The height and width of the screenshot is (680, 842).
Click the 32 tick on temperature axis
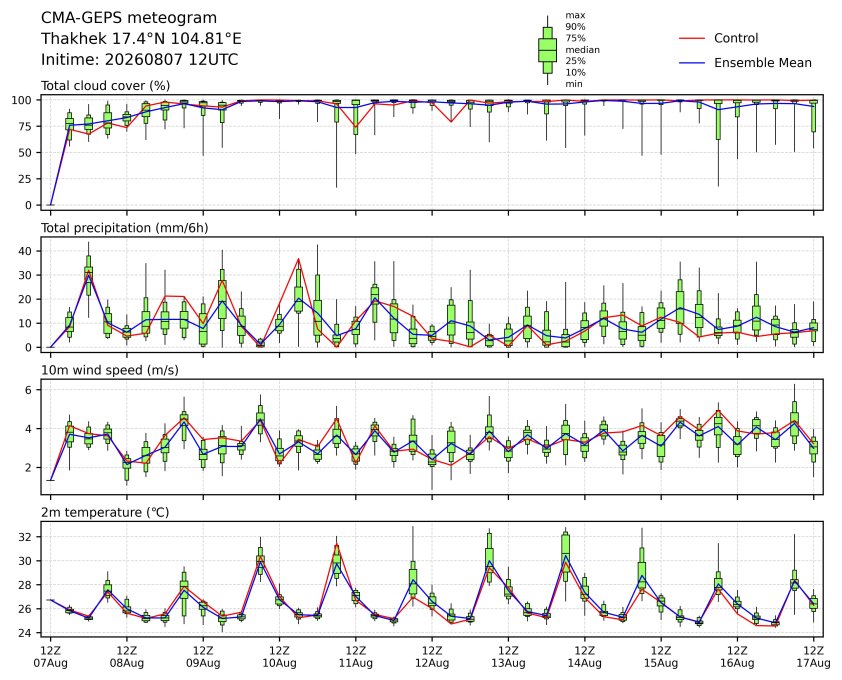click(27, 537)
